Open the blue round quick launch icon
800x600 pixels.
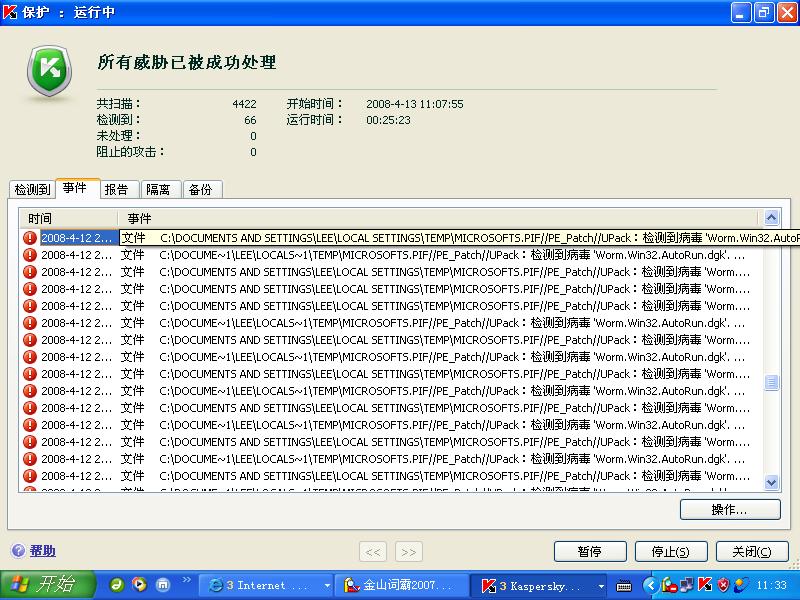[162, 585]
